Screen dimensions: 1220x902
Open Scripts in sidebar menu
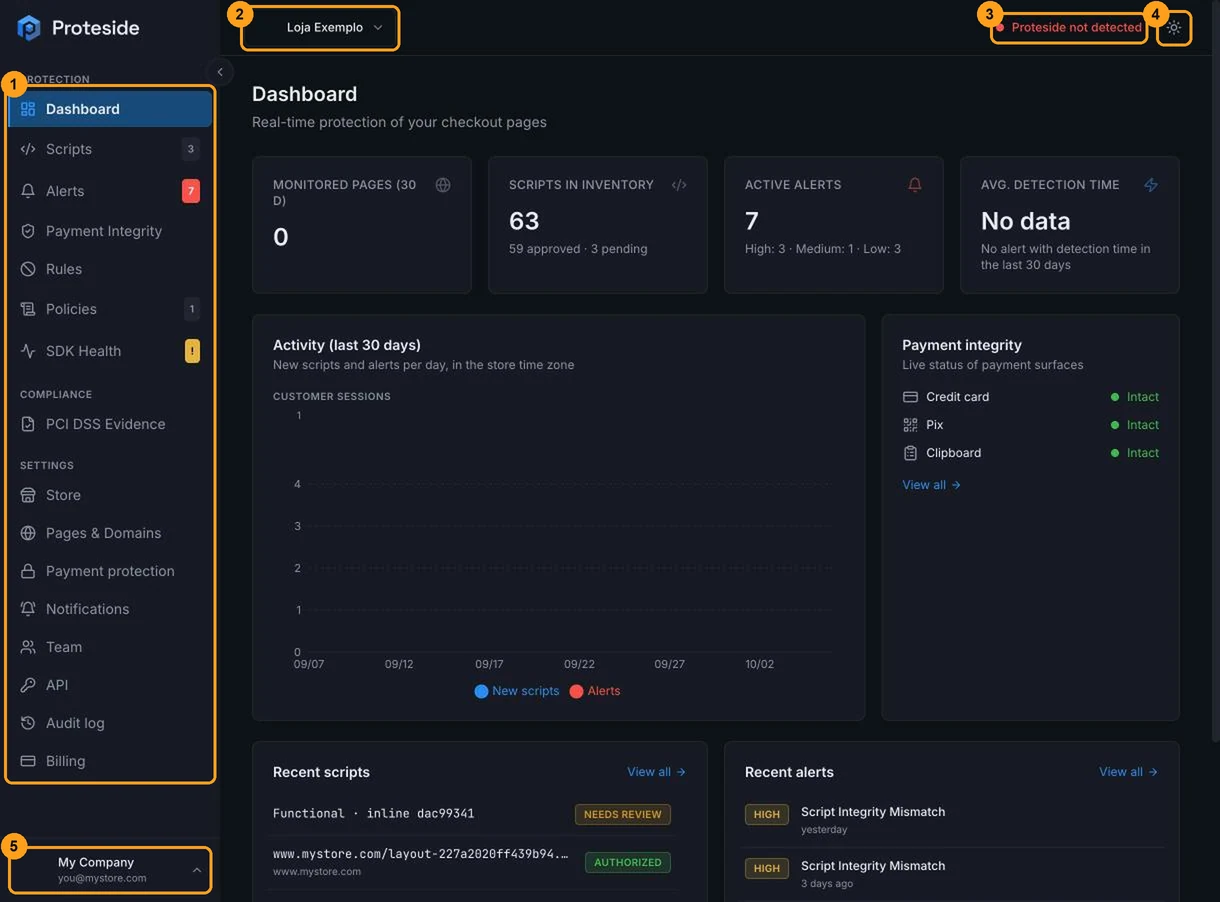coord(110,149)
